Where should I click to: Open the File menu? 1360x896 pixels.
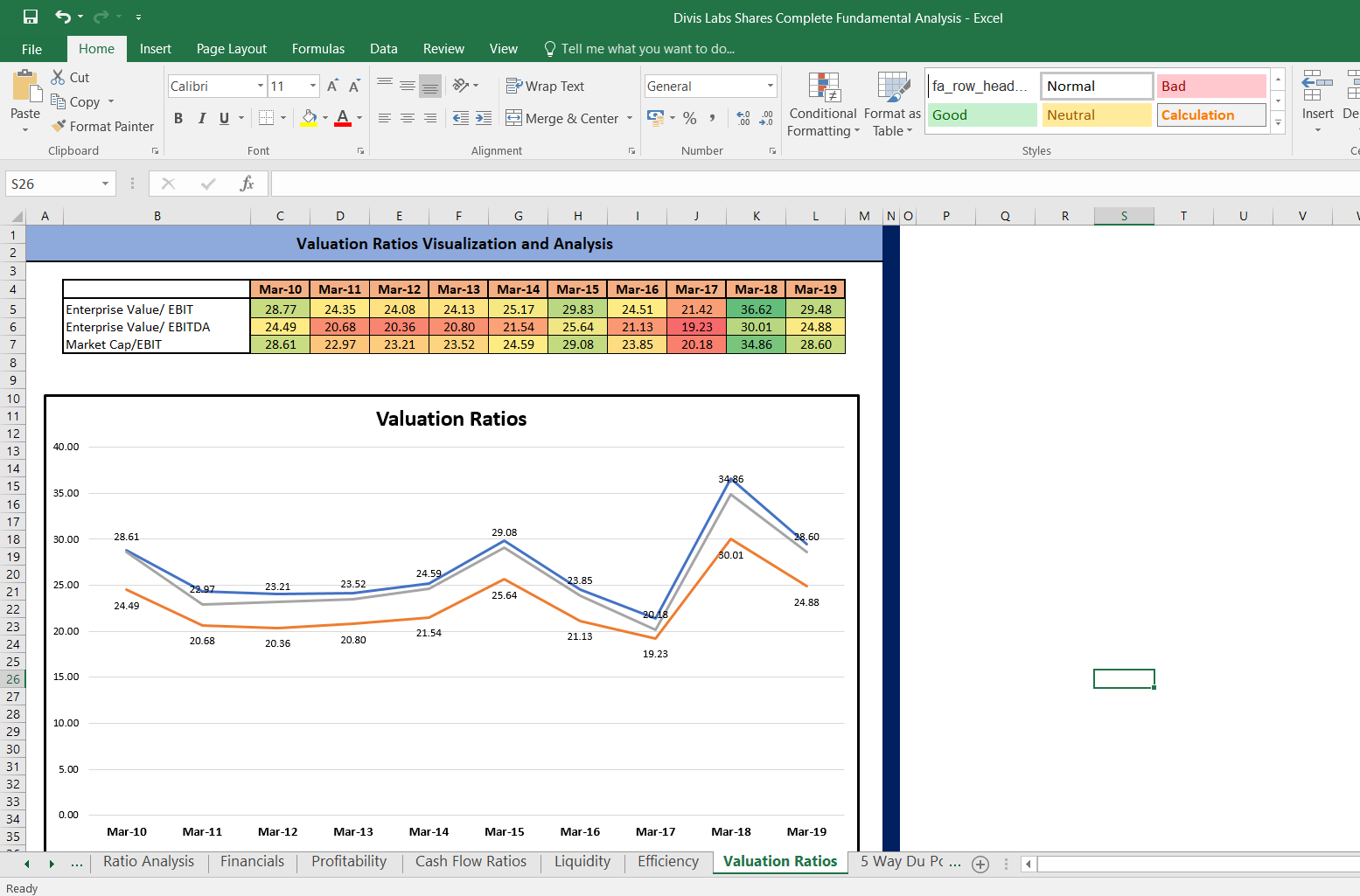[x=32, y=49]
